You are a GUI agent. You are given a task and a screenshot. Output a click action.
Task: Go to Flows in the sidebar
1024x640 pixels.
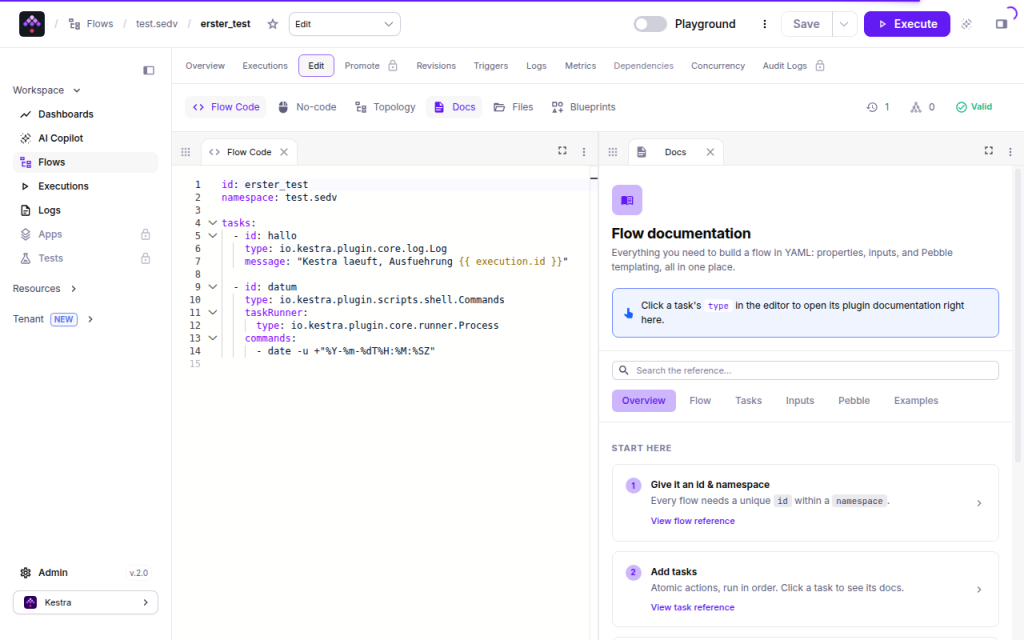click(86, 162)
